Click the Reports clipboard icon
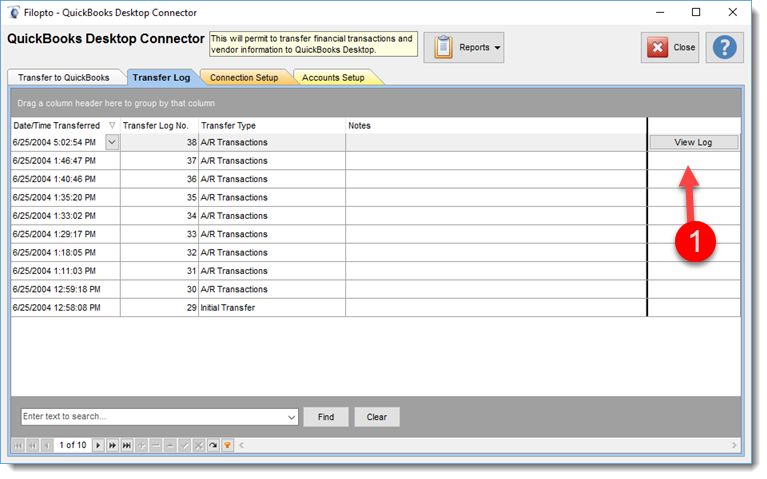Viewport: 767px width, 479px height. point(443,47)
